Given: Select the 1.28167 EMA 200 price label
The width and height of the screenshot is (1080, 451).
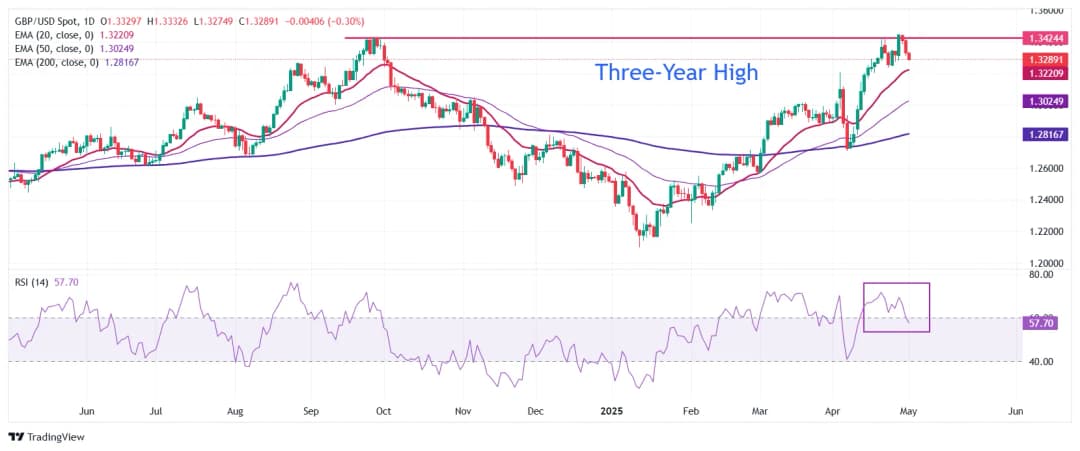Looking at the screenshot, I should (1044, 134).
